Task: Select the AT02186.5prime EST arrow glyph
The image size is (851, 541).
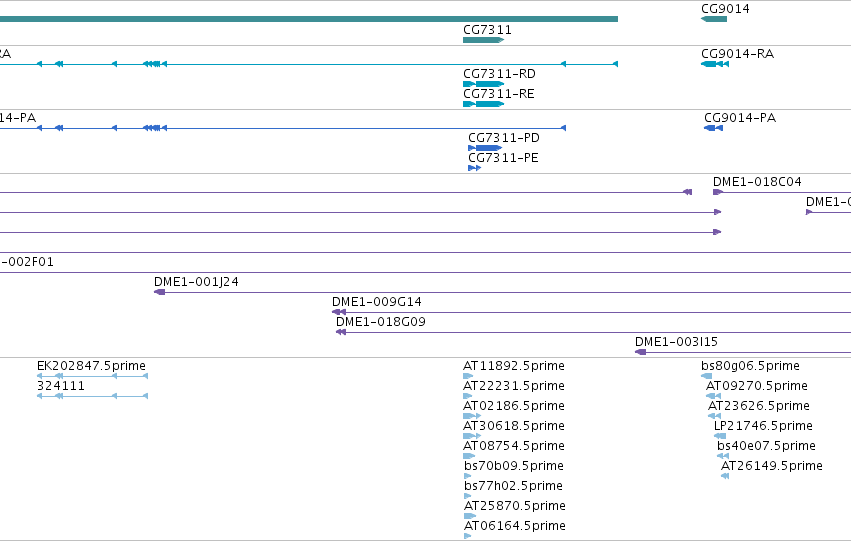Action: 472,416
